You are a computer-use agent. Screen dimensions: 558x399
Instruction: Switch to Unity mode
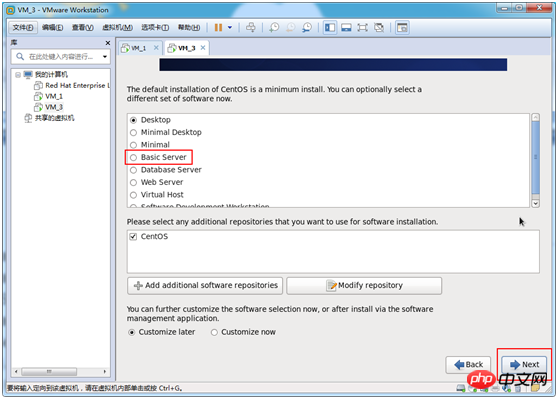pos(379,27)
